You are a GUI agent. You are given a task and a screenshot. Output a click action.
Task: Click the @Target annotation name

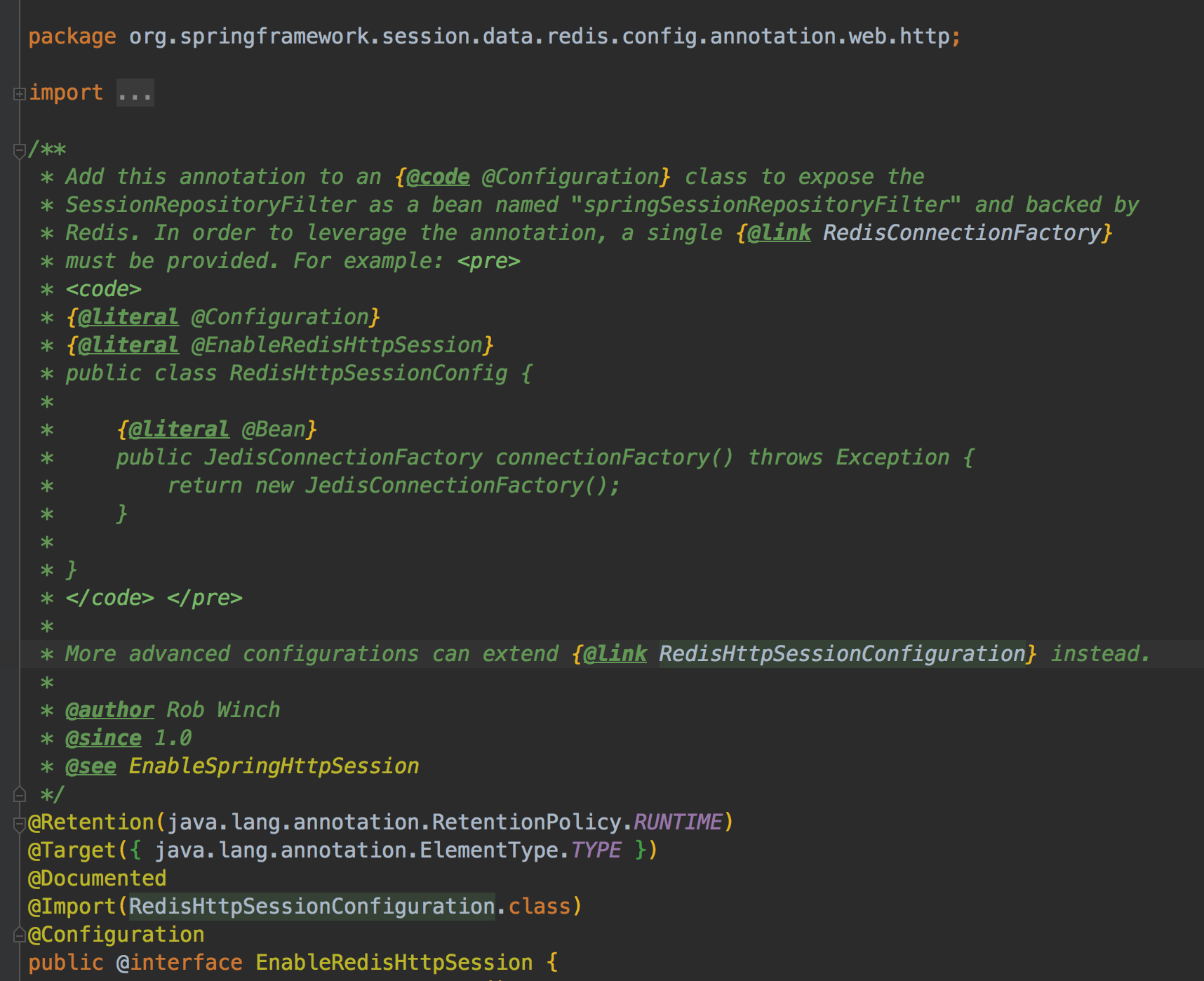(x=72, y=850)
